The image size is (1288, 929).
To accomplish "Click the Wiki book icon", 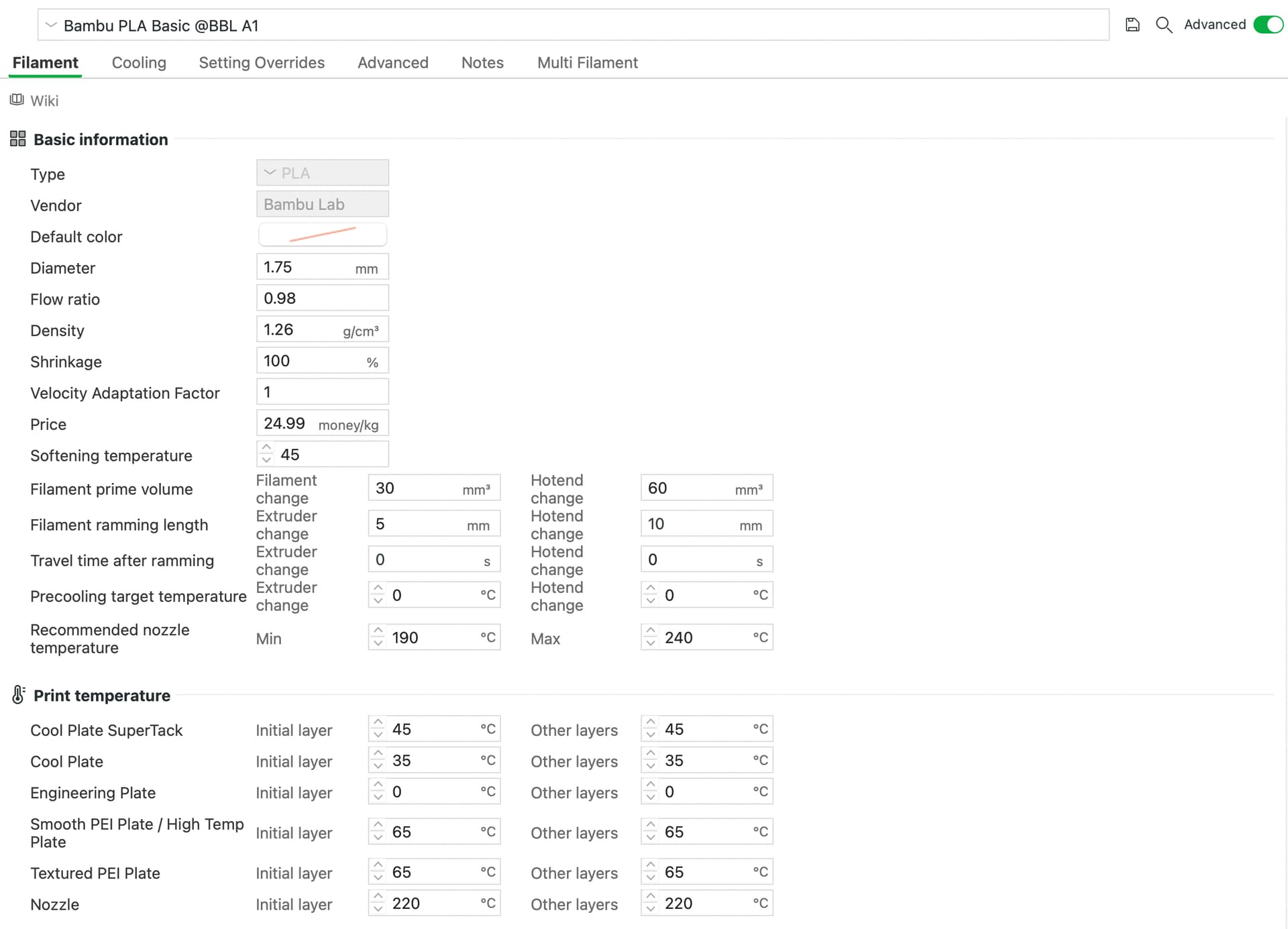I will coord(17,100).
